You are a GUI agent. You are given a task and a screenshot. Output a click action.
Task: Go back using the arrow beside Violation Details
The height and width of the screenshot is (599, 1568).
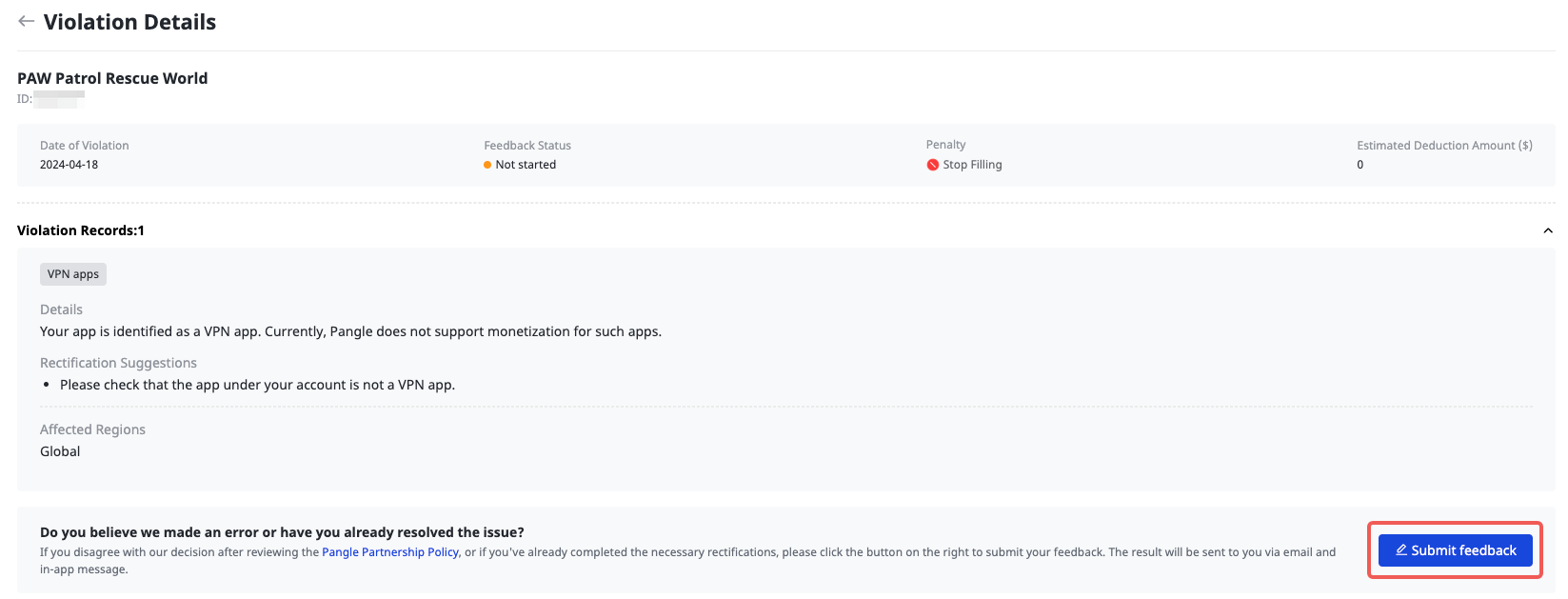pos(27,21)
